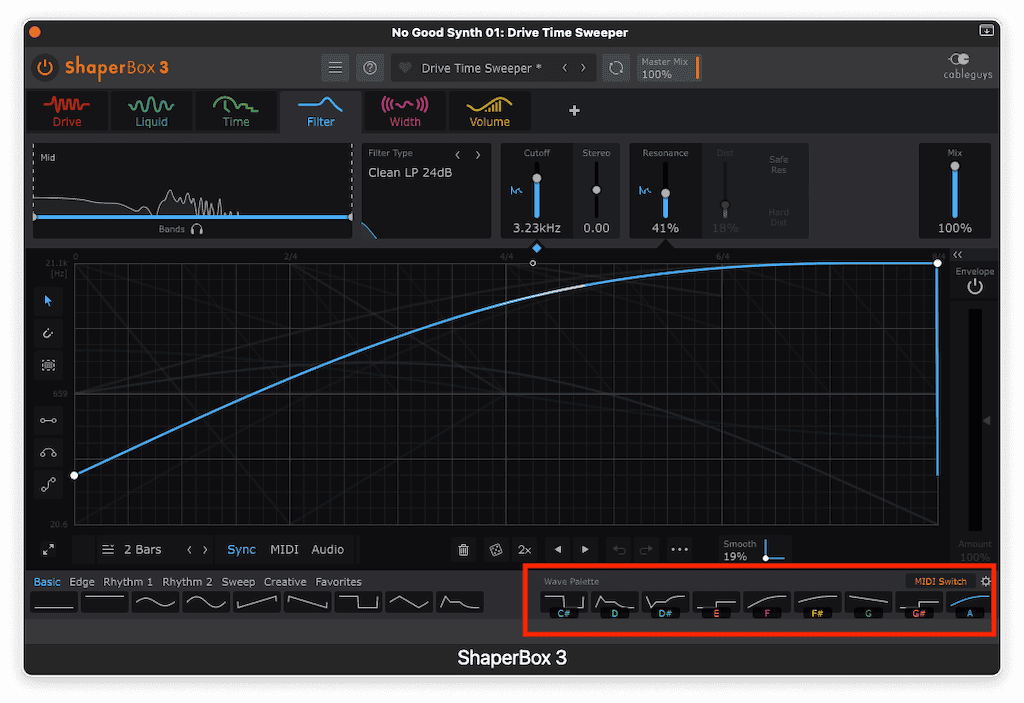
Task: Switch to the Sweep wave category tab
Action: (x=240, y=581)
